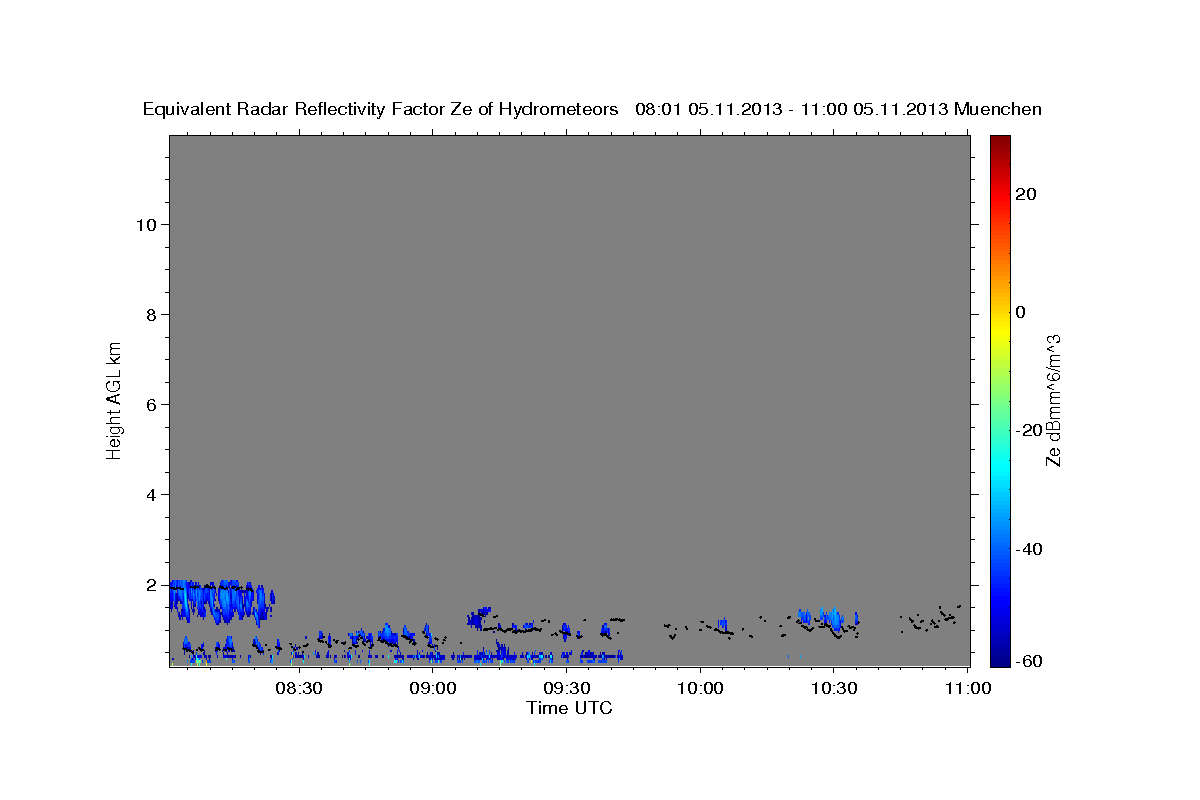The width and height of the screenshot is (1200, 800).
Task: Click the "Ze dBmm^6/m^3" colorbar label
Action: click(x=1052, y=401)
